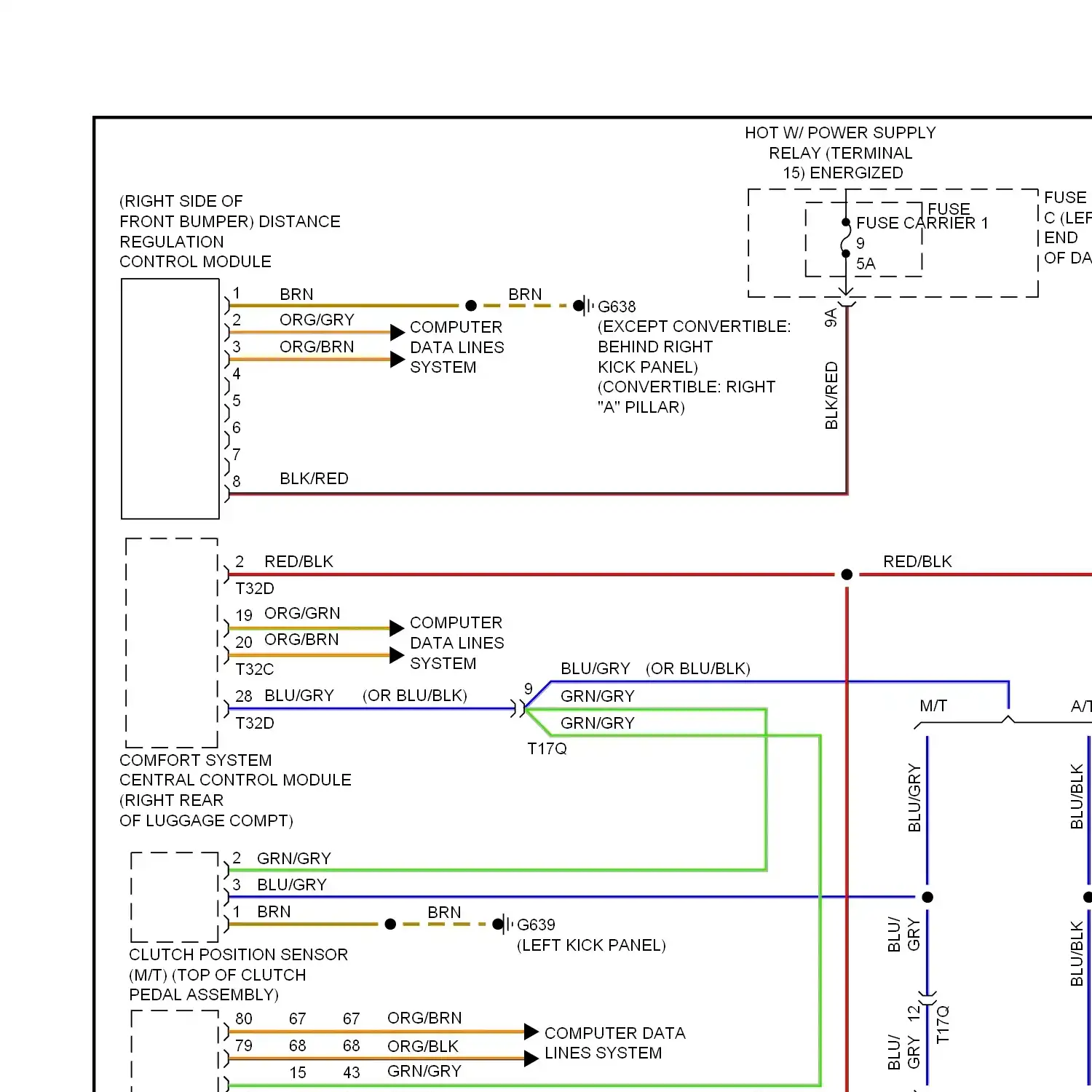Image resolution: width=1092 pixels, height=1092 pixels.
Task: Click the "T32C" connector label
Action: tap(255, 669)
